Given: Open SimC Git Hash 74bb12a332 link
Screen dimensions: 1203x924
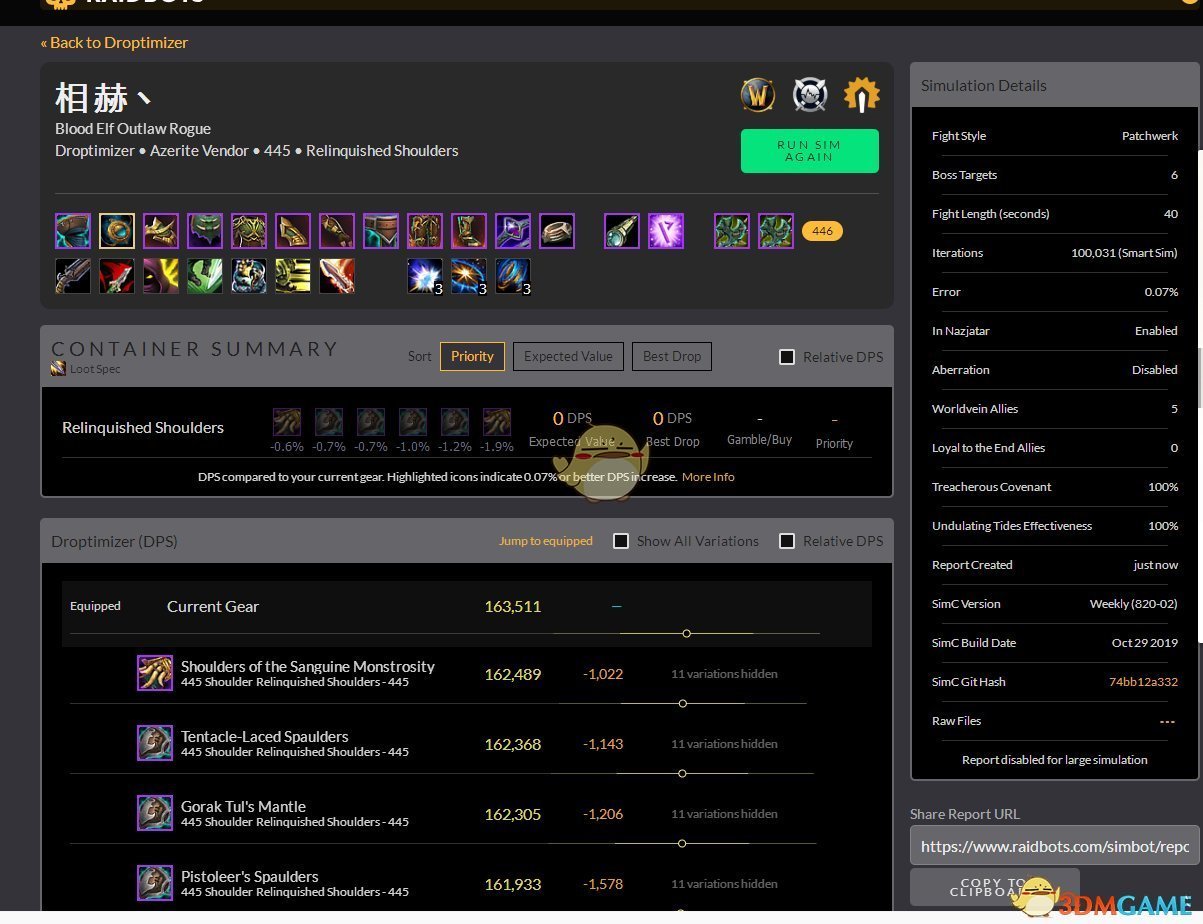Looking at the screenshot, I should tap(1143, 682).
